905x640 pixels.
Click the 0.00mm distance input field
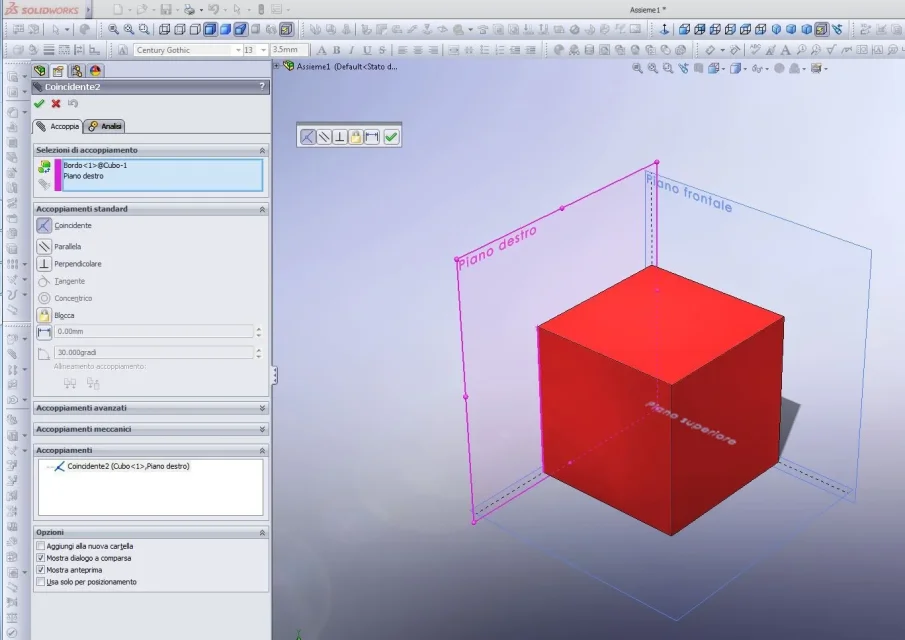[x=152, y=331]
